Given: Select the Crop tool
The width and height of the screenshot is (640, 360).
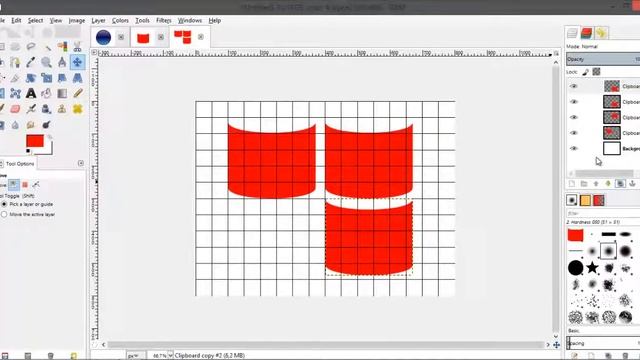Looking at the screenshot, I should [15, 78].
